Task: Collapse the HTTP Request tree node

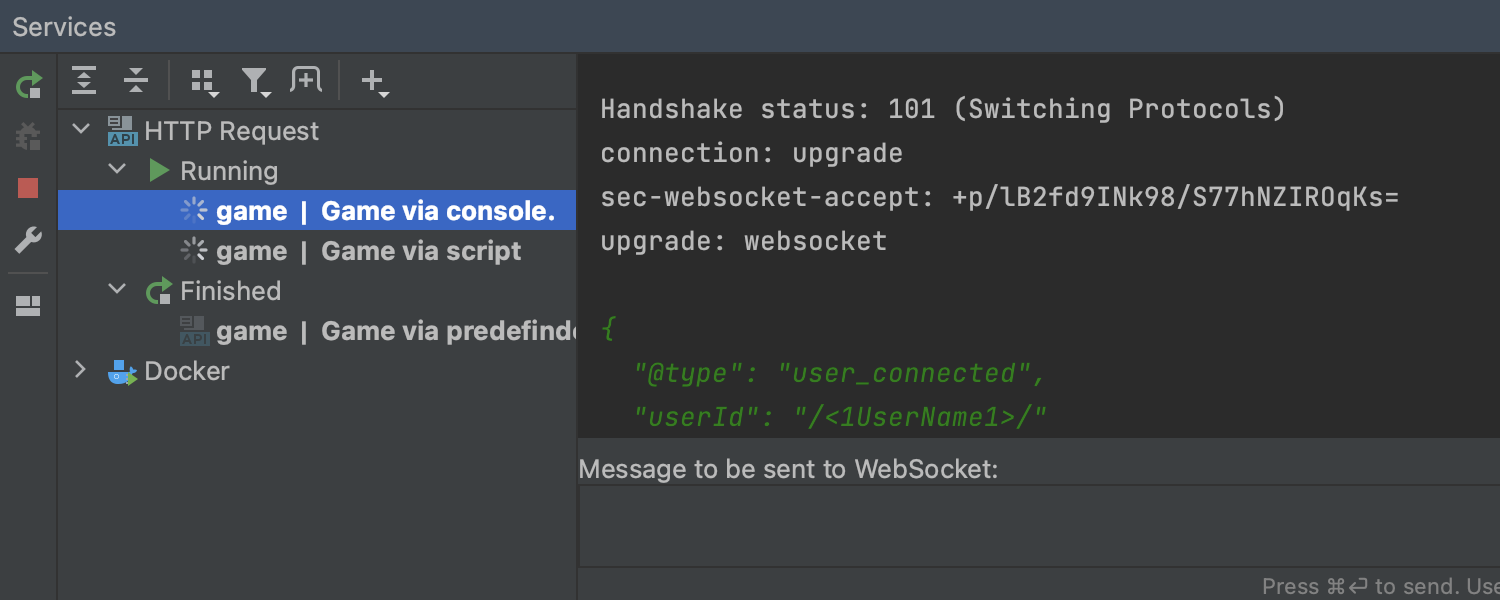Action: pyautogui.click(x=82, y=130)
